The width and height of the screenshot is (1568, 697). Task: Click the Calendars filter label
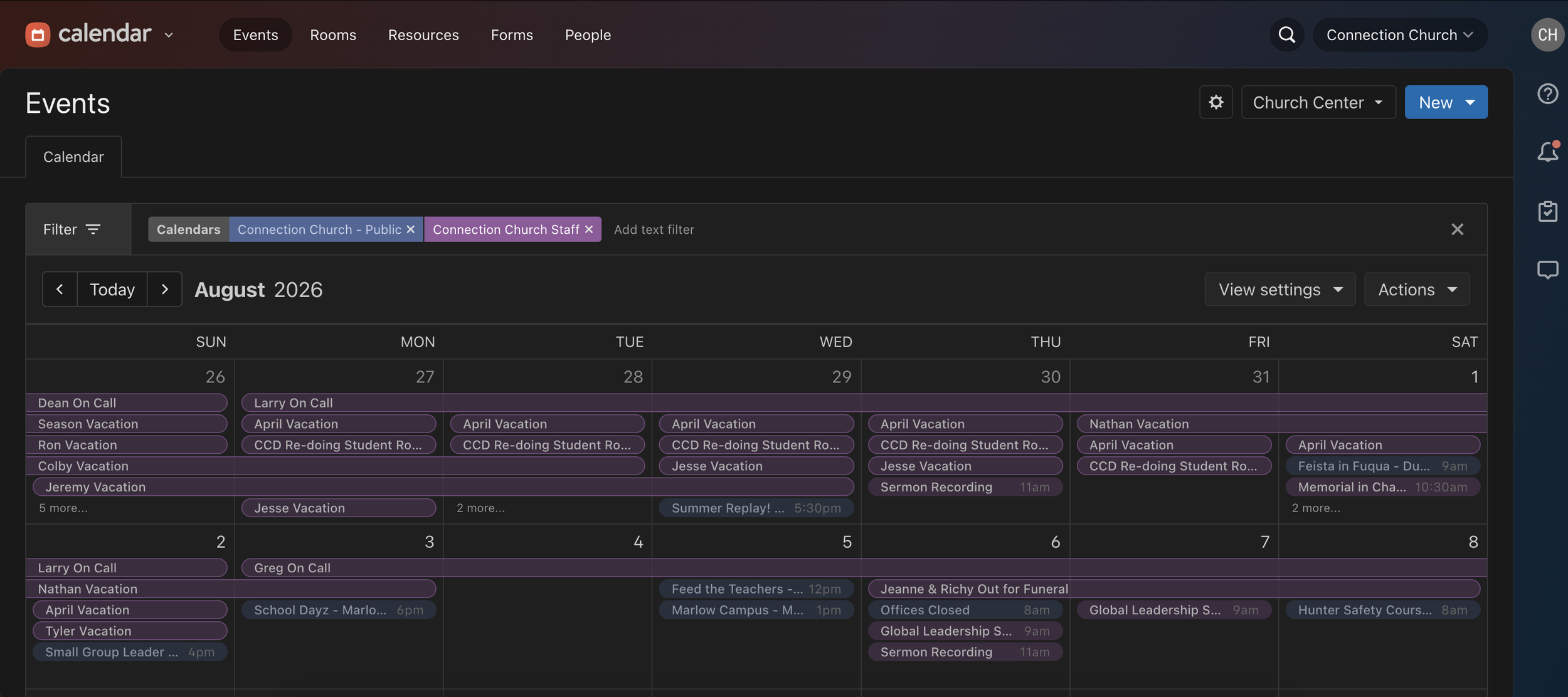[x=188, y=229]
